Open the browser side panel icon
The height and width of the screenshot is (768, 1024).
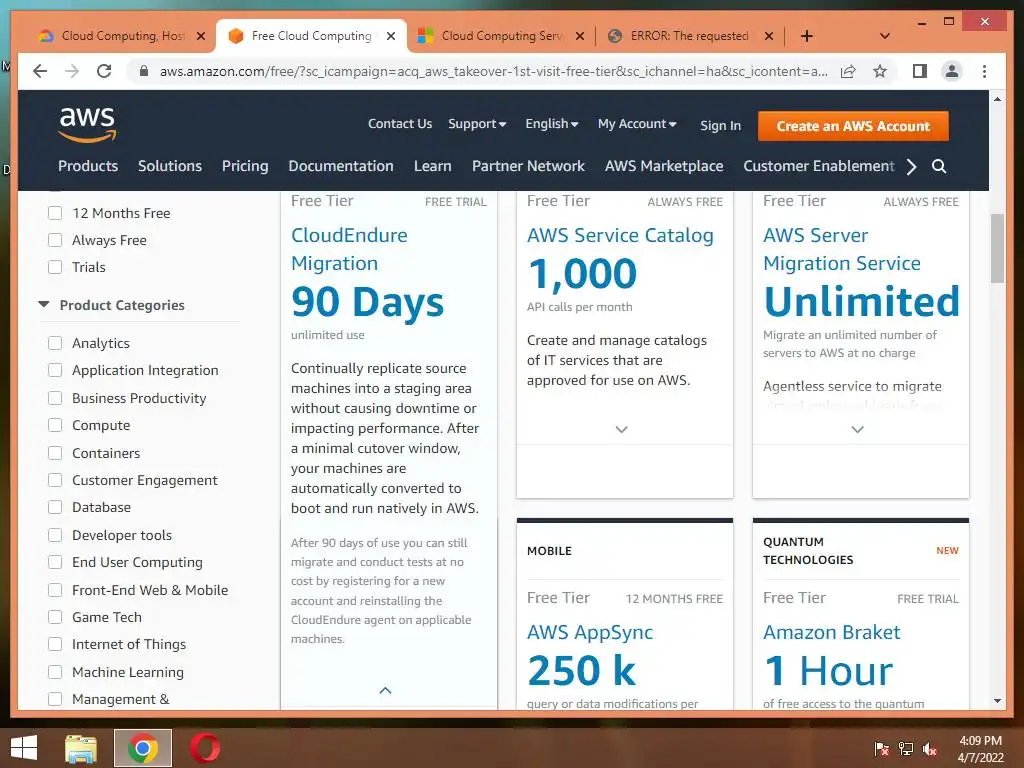(x=920, y=71)
